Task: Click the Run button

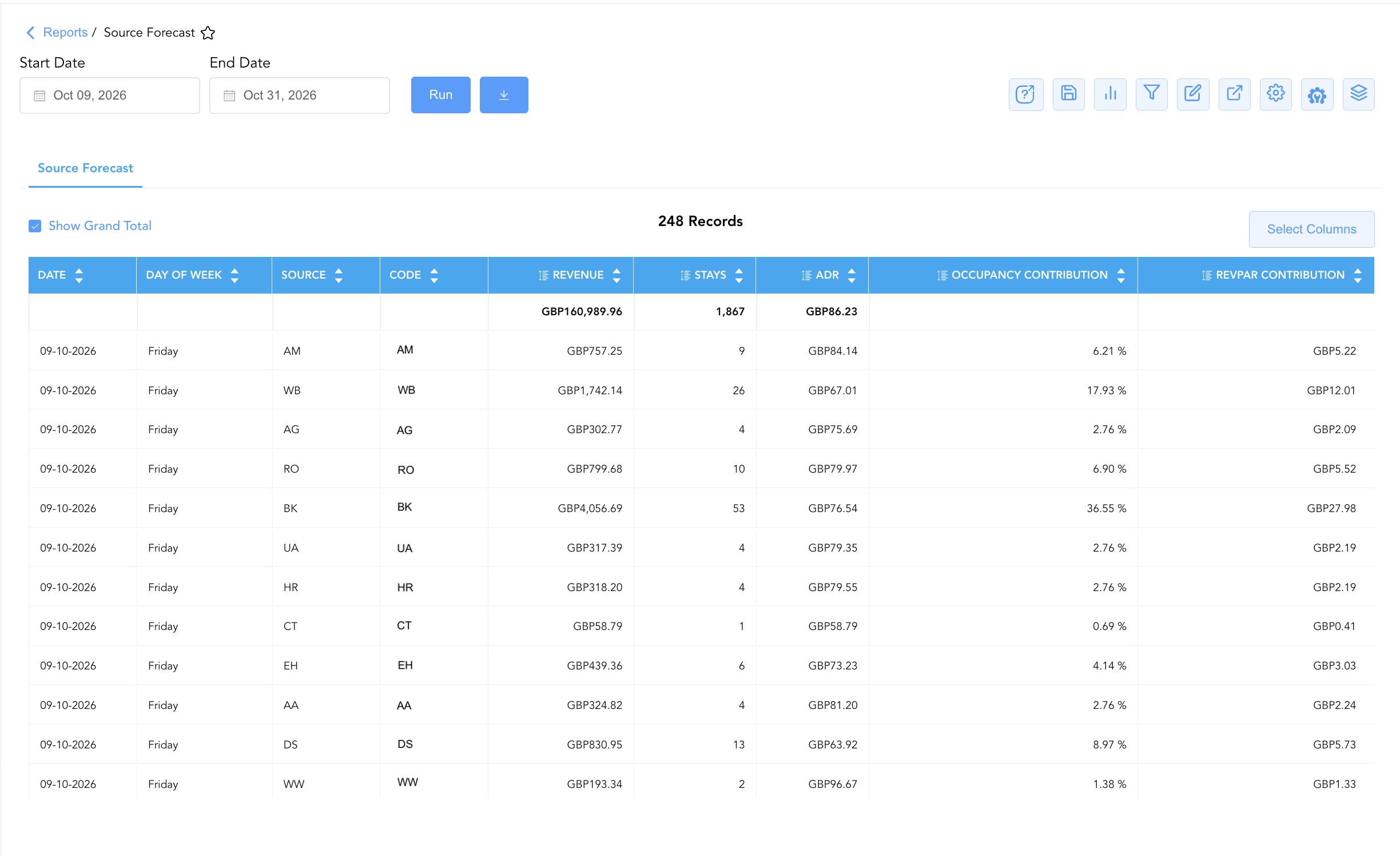Action: coord(441,95)
